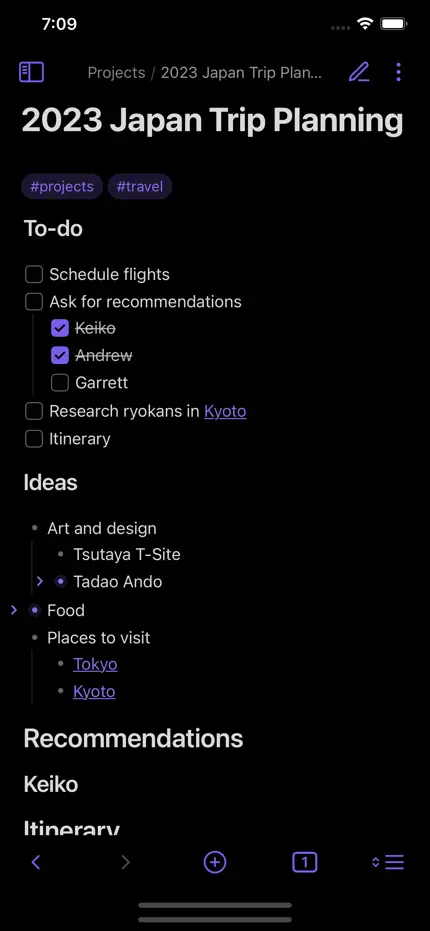This screenshot has width=430, height=931.
Task: Open the tabs switcher showing 1
Action: pyautogui.click(x=305, y=862)
